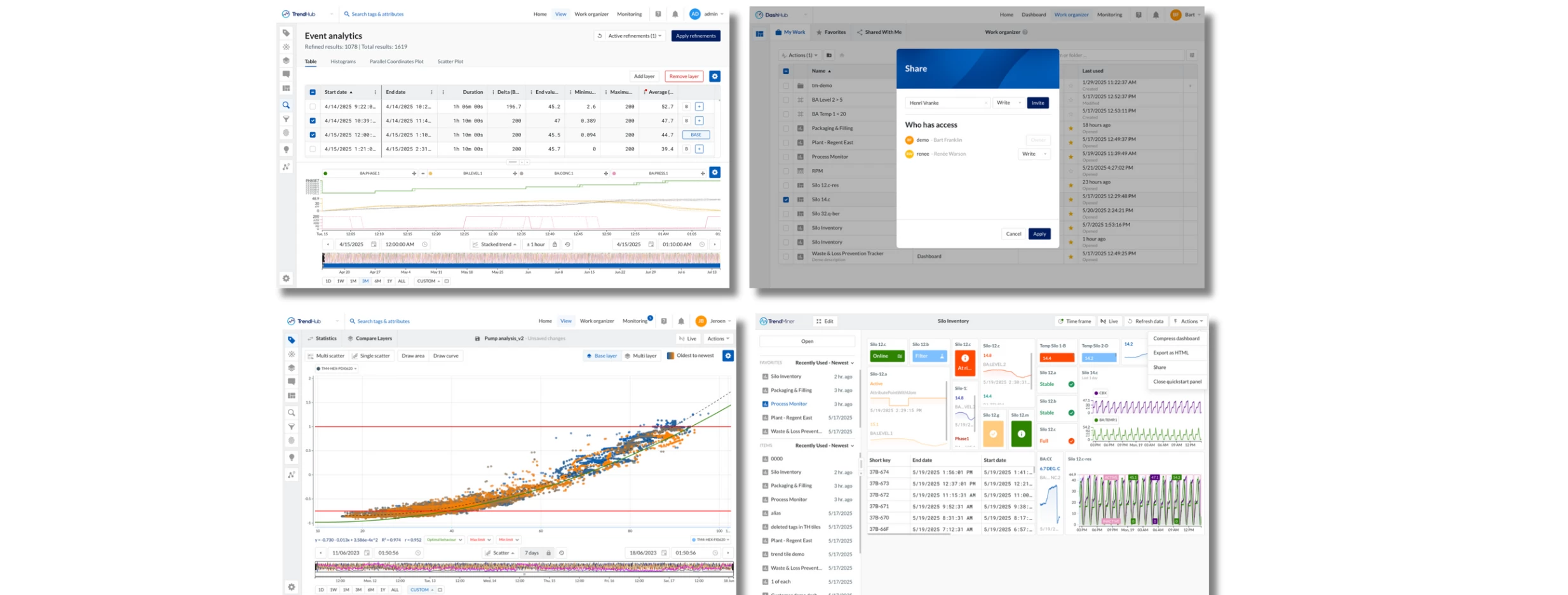This screenshot has height=595, width=1568.
Task: Open Parallel Coordinates Plot tab
Action: pyautogui.click(x=396, y=62)
